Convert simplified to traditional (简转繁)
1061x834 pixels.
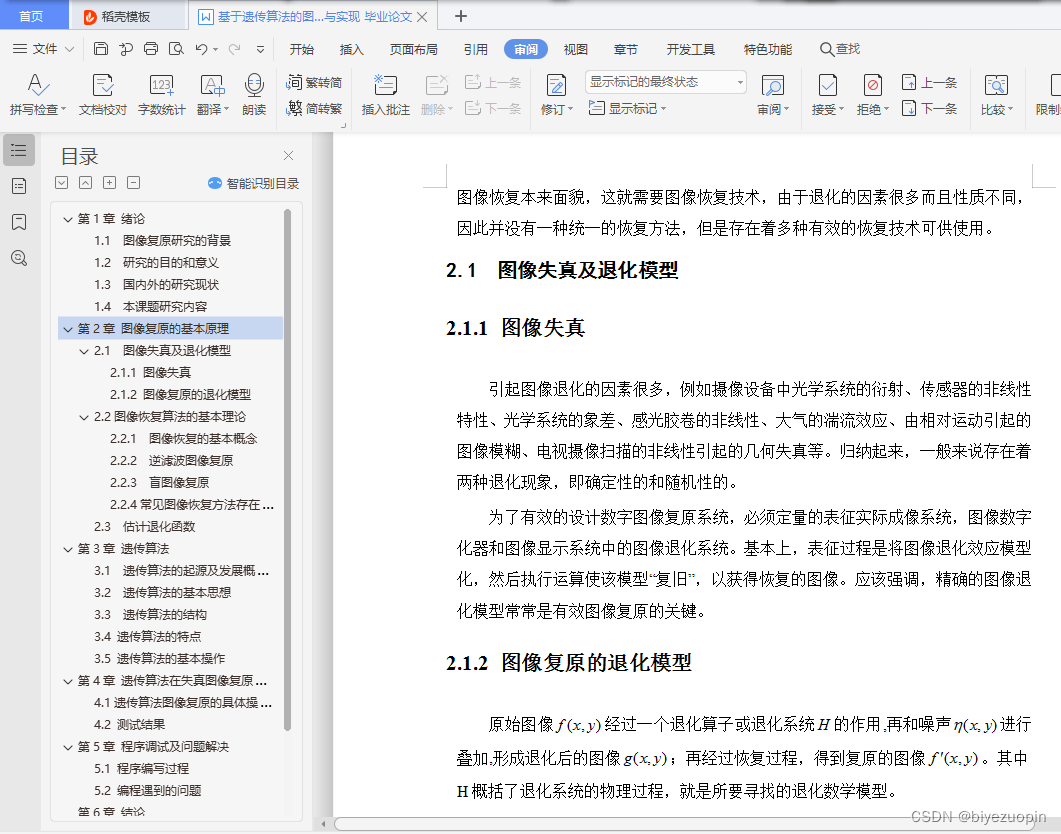tap(315, 108)
